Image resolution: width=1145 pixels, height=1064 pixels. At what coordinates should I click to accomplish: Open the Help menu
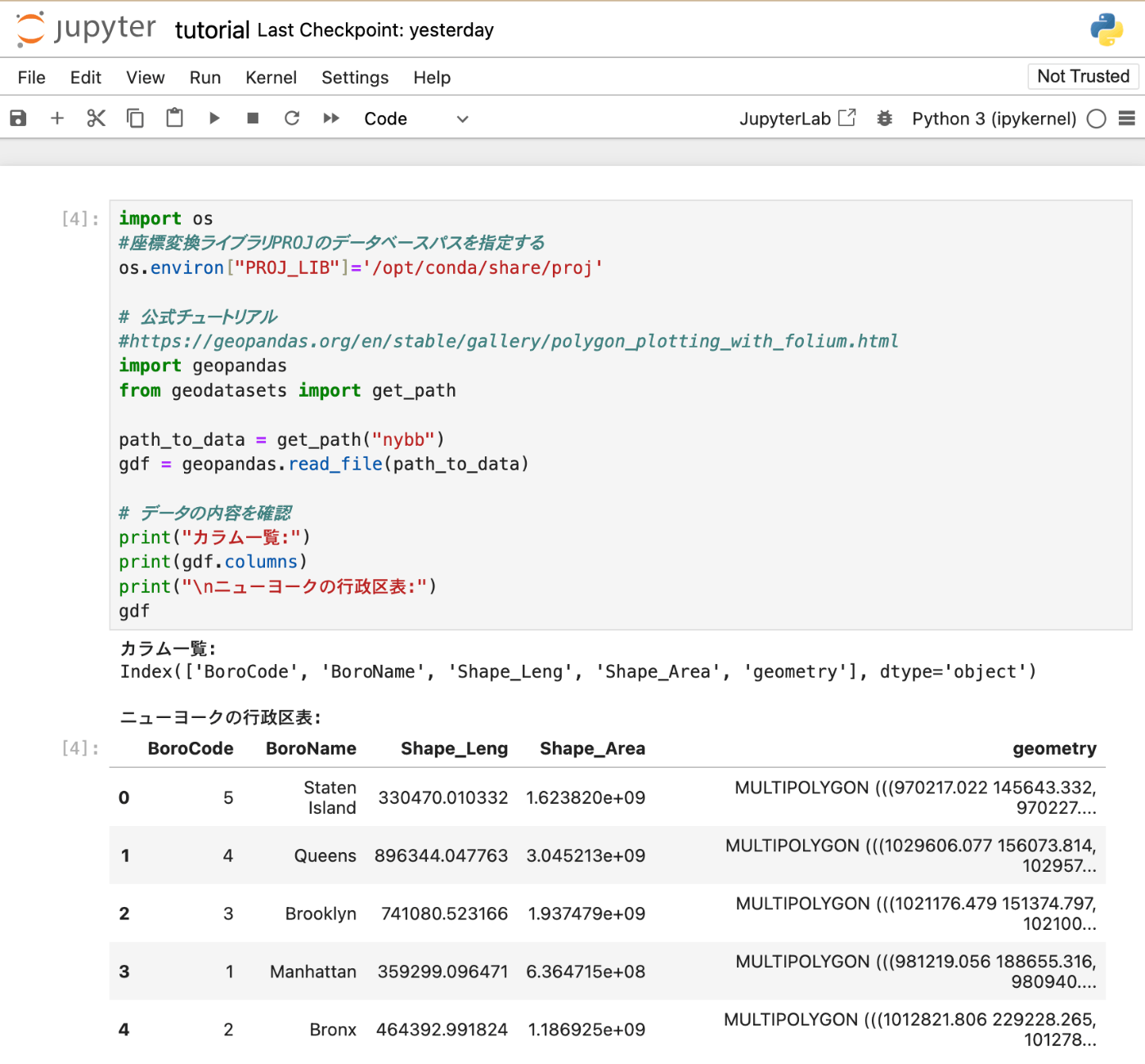tap(432, 78)
